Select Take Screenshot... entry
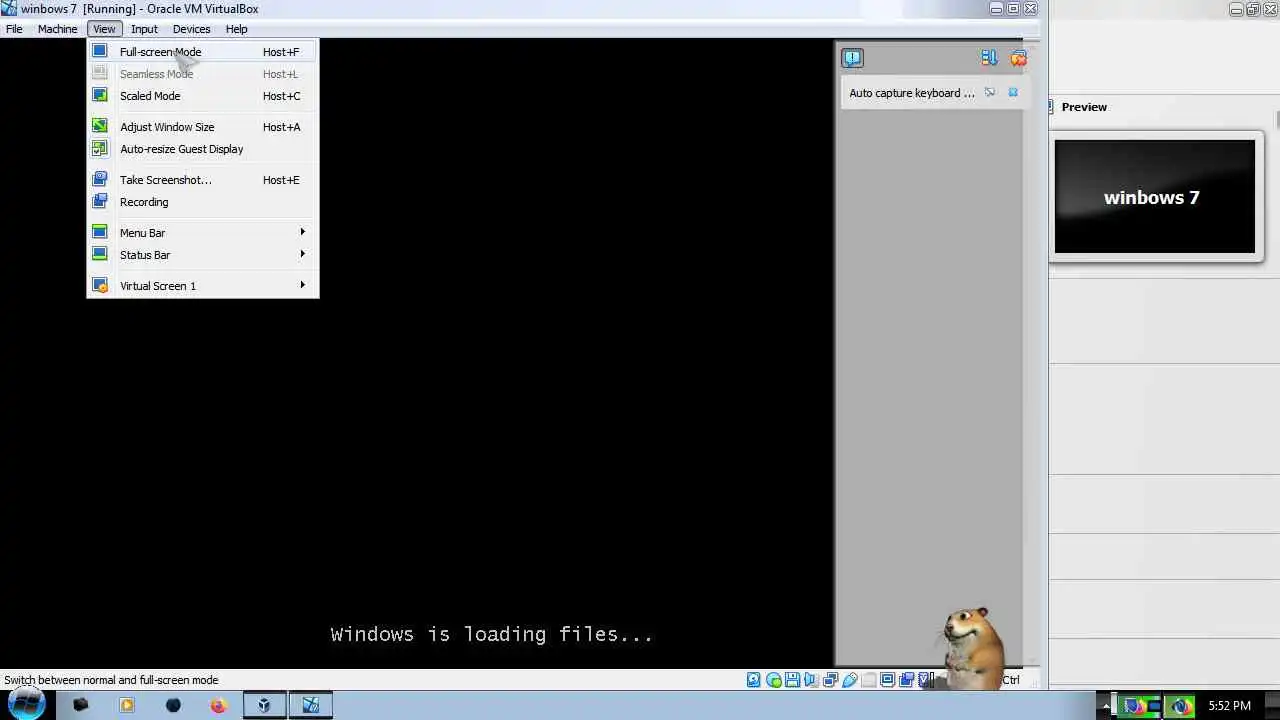This screenshot has width=1280, height=720. [203, 180]
